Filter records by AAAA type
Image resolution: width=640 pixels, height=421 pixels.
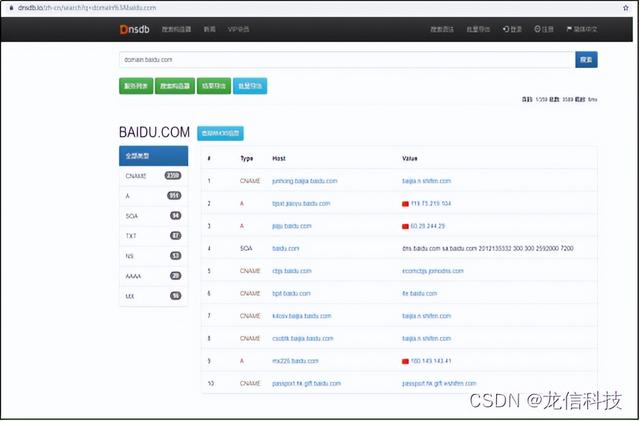coord(153,276)
